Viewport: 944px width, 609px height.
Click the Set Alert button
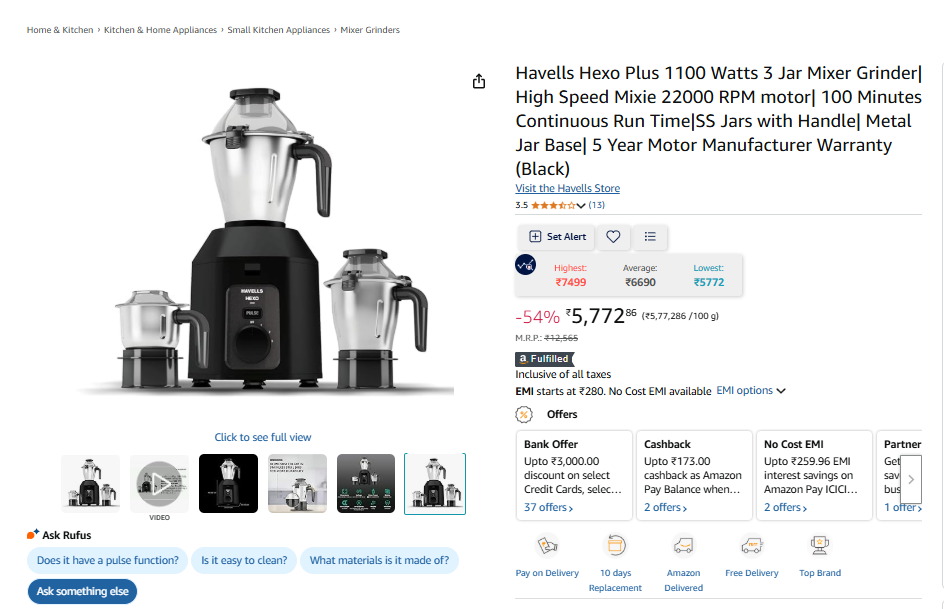click(x=557, y=236)
